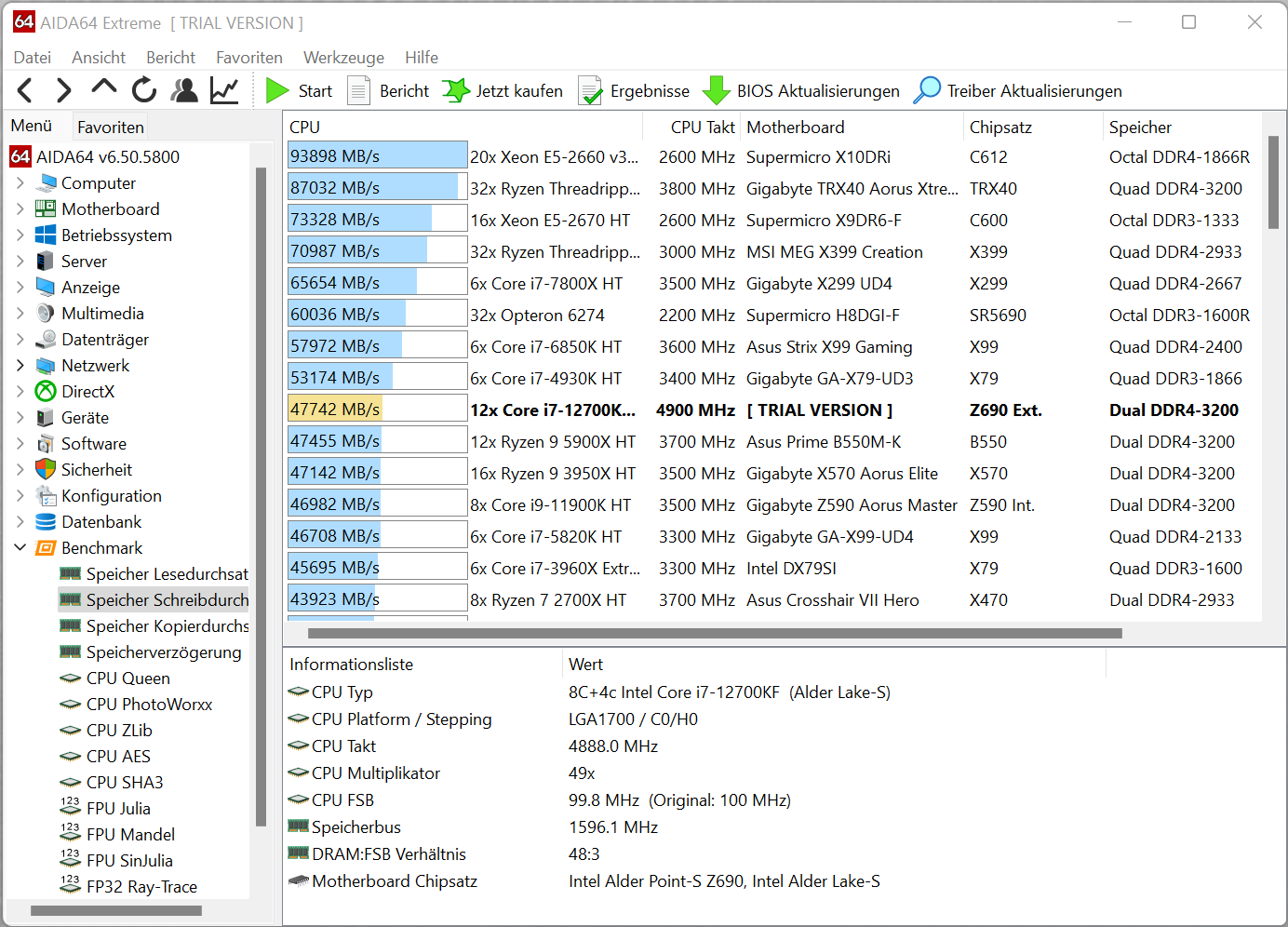This screenshot has width=1288, height=927.
Task: Sort by the Chipsatz column header
Action: click(1033, 128)
